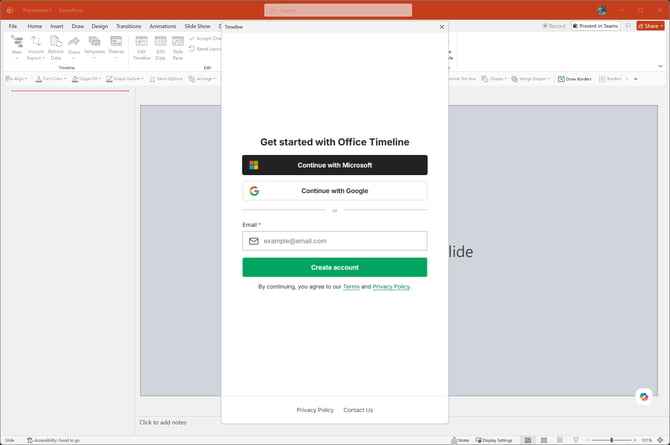Switch to the Home tab
670x445 pixels.
(35, 26)
